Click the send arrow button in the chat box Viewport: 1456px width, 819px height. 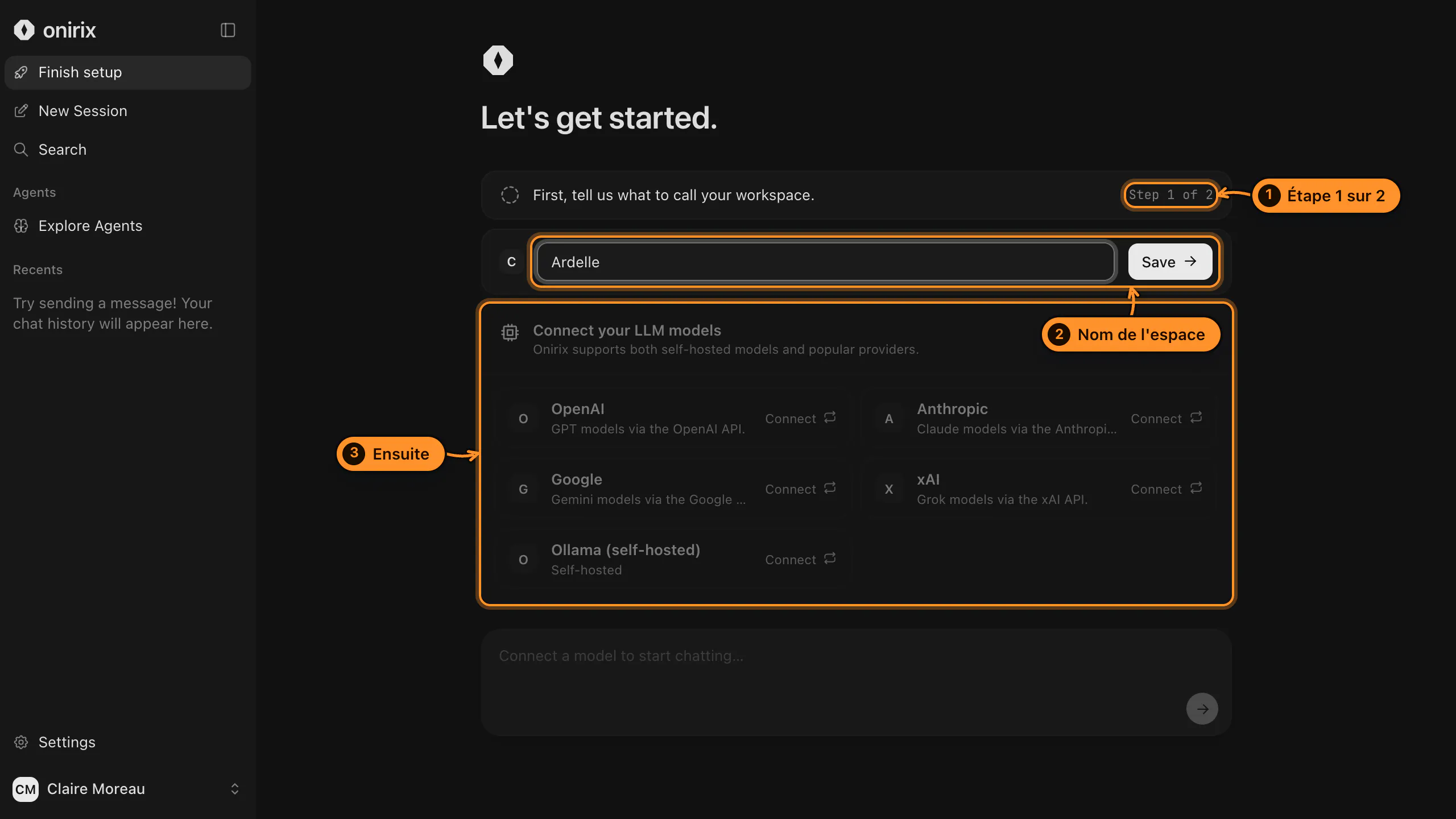coord(1202,709)
